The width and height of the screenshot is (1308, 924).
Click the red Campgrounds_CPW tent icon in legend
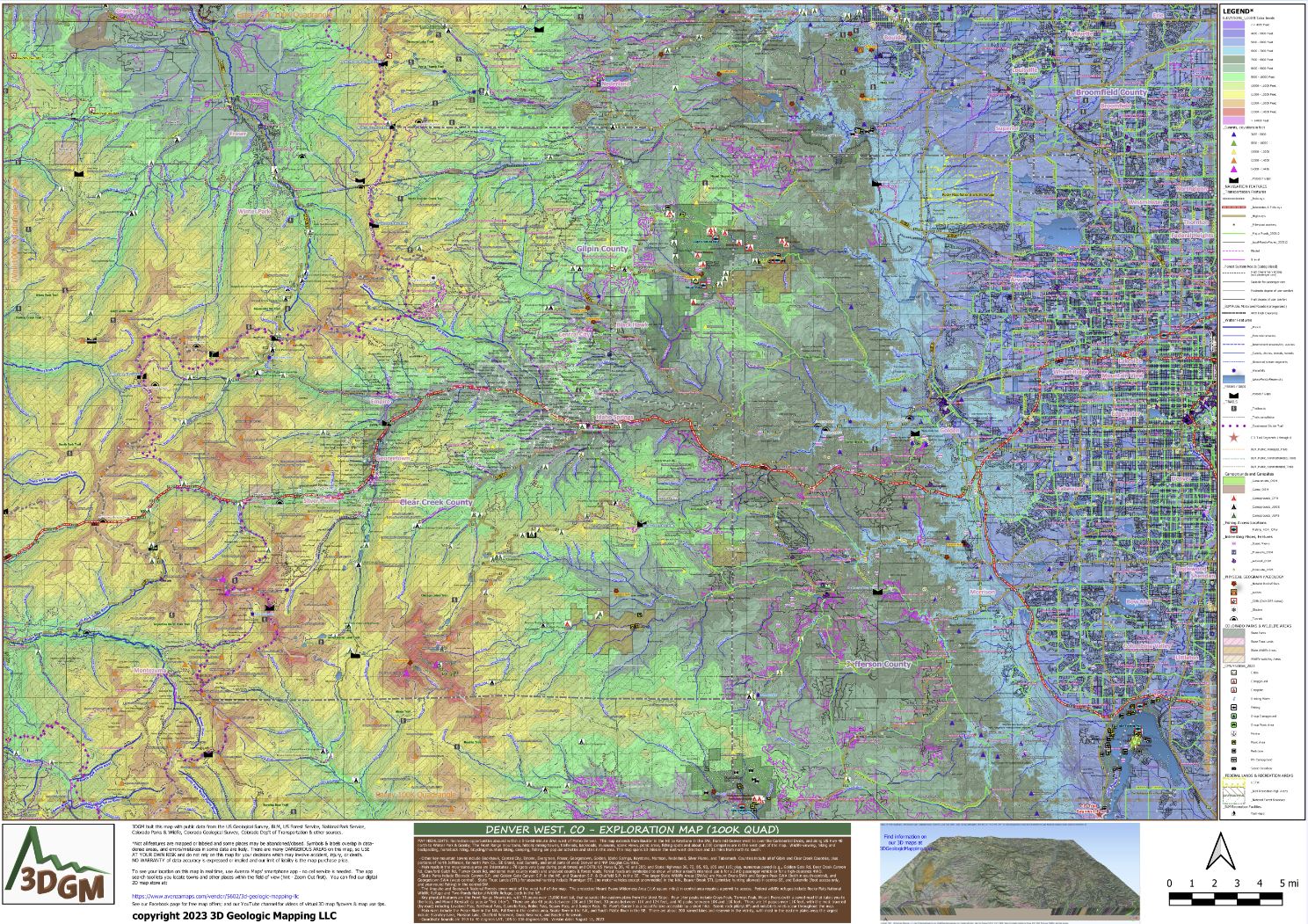coord(1234,498)
